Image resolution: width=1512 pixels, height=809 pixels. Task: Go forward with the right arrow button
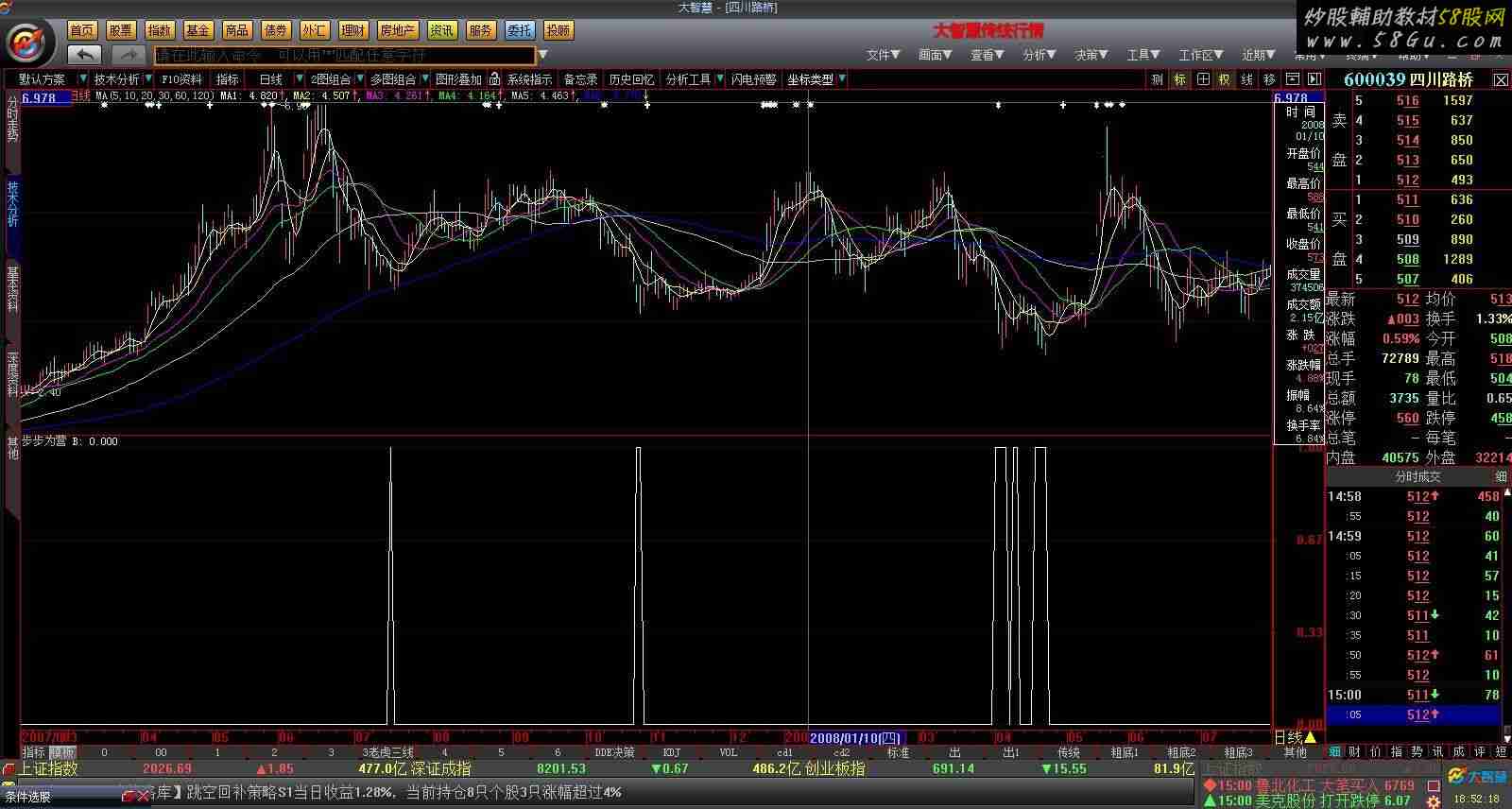pyautogui.click(x=129, y=55)
